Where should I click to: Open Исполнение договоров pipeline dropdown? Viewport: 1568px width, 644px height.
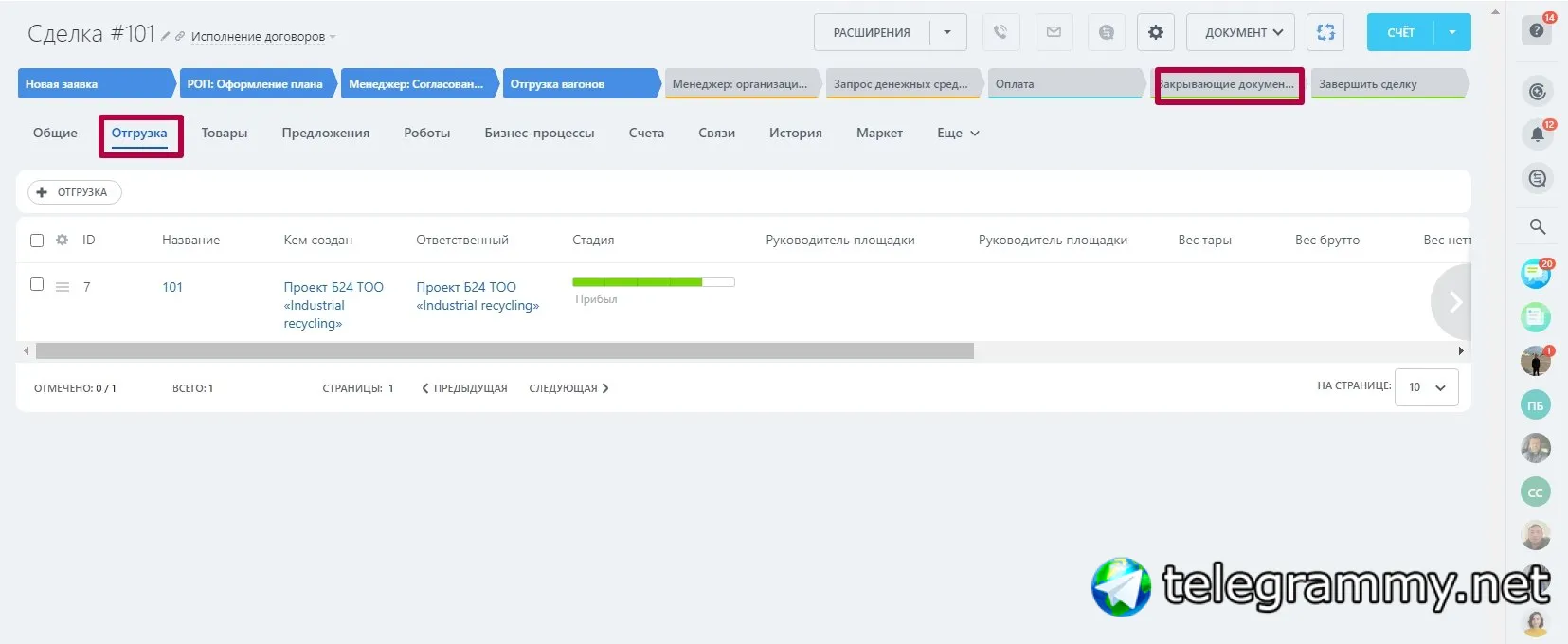point(263,37)
